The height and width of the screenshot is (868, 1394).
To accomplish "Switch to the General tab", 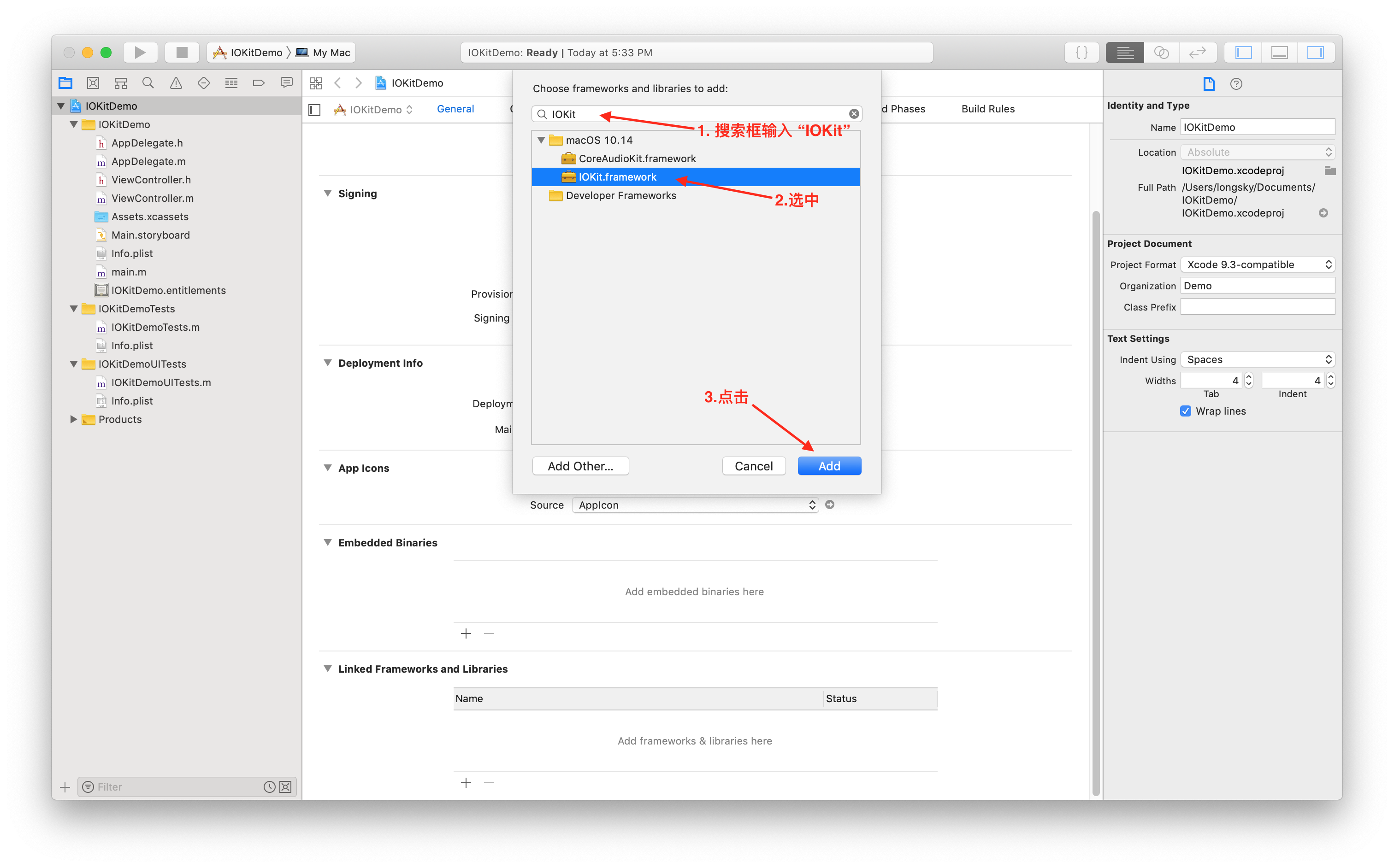I will point(455,109).
